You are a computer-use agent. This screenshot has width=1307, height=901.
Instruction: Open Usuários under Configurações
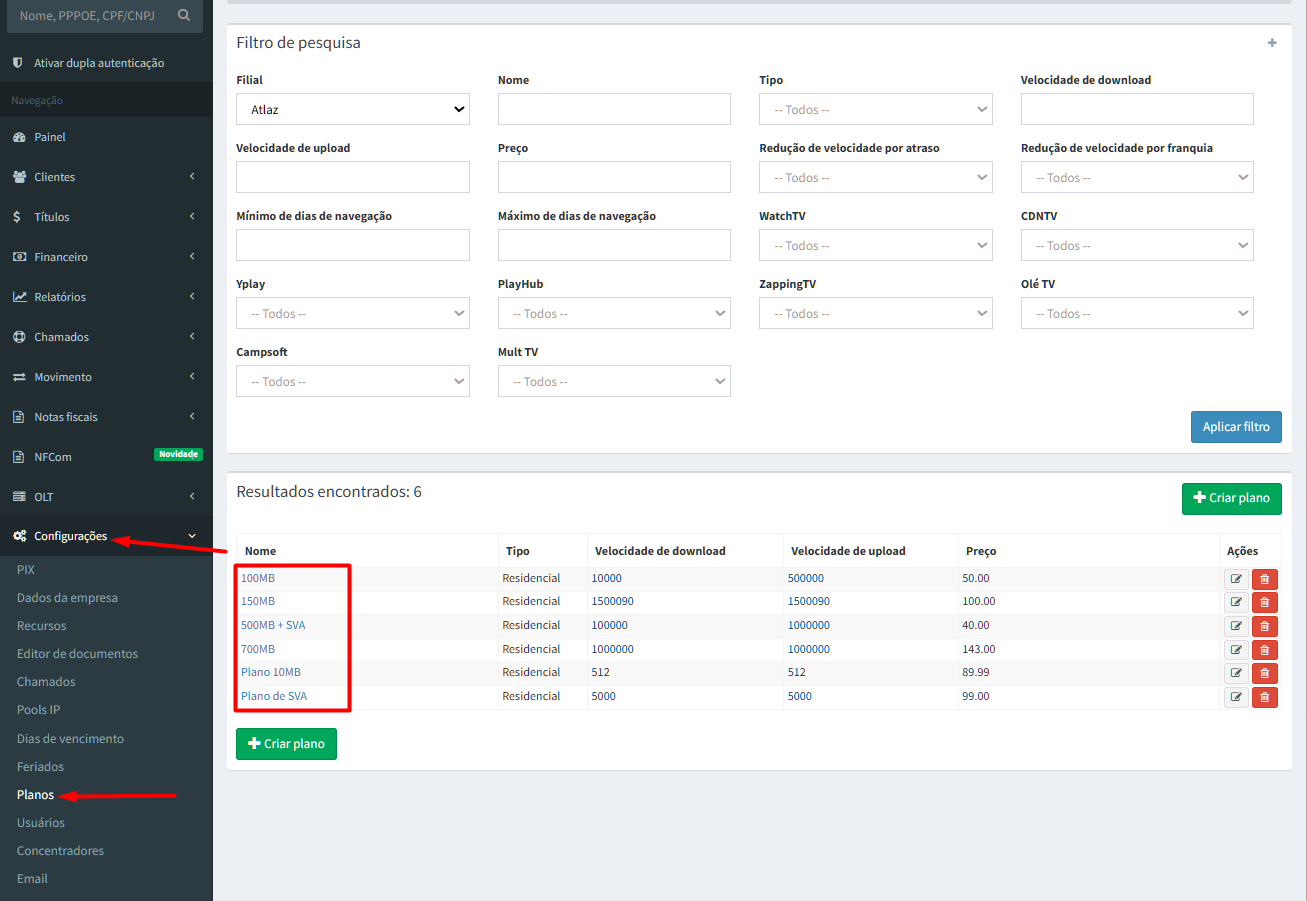[41, 823]
